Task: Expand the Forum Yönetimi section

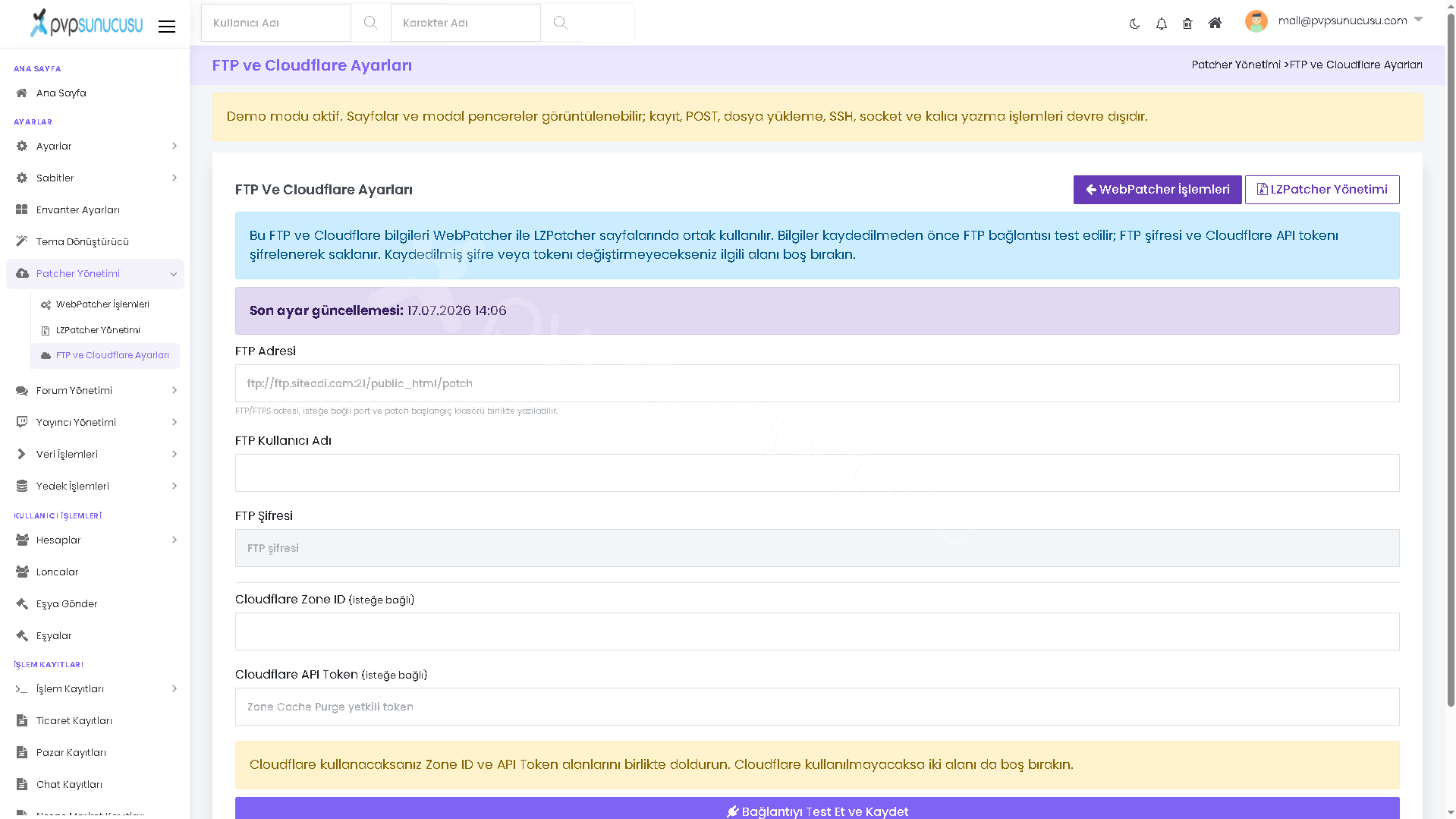Action: pos(95,390)
